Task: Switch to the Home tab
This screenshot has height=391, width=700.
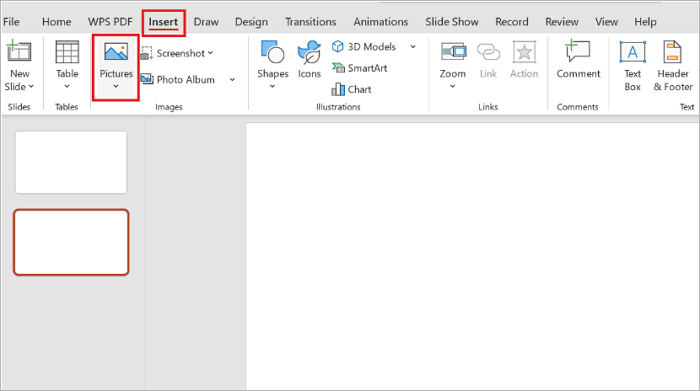Action: (x=56, y=21)
